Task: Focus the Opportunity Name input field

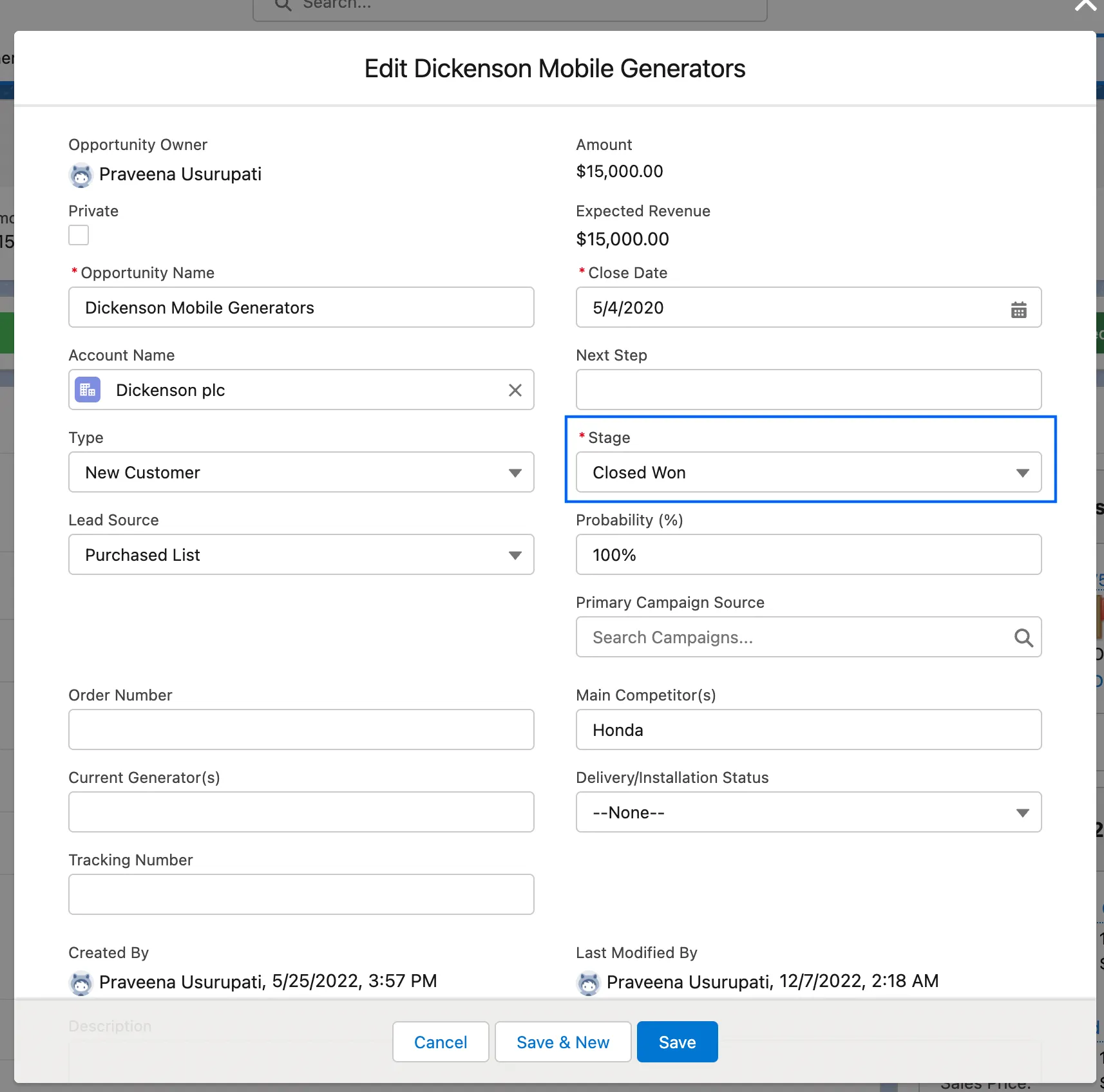Action: (x=301, y=307)
